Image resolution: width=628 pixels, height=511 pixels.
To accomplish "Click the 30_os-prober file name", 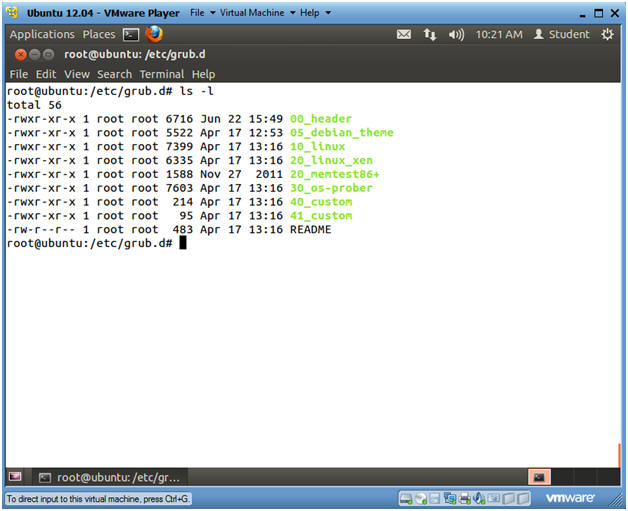I will 331,188.
